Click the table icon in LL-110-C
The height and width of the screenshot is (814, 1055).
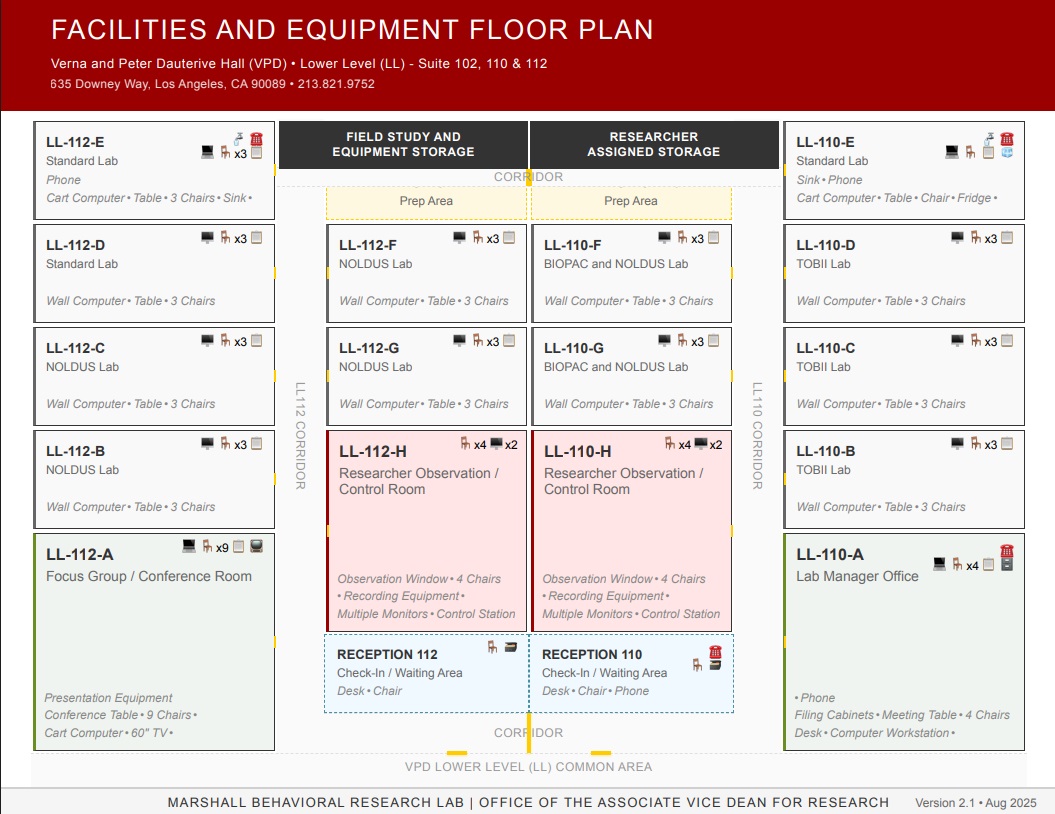tap(1007, 341)
